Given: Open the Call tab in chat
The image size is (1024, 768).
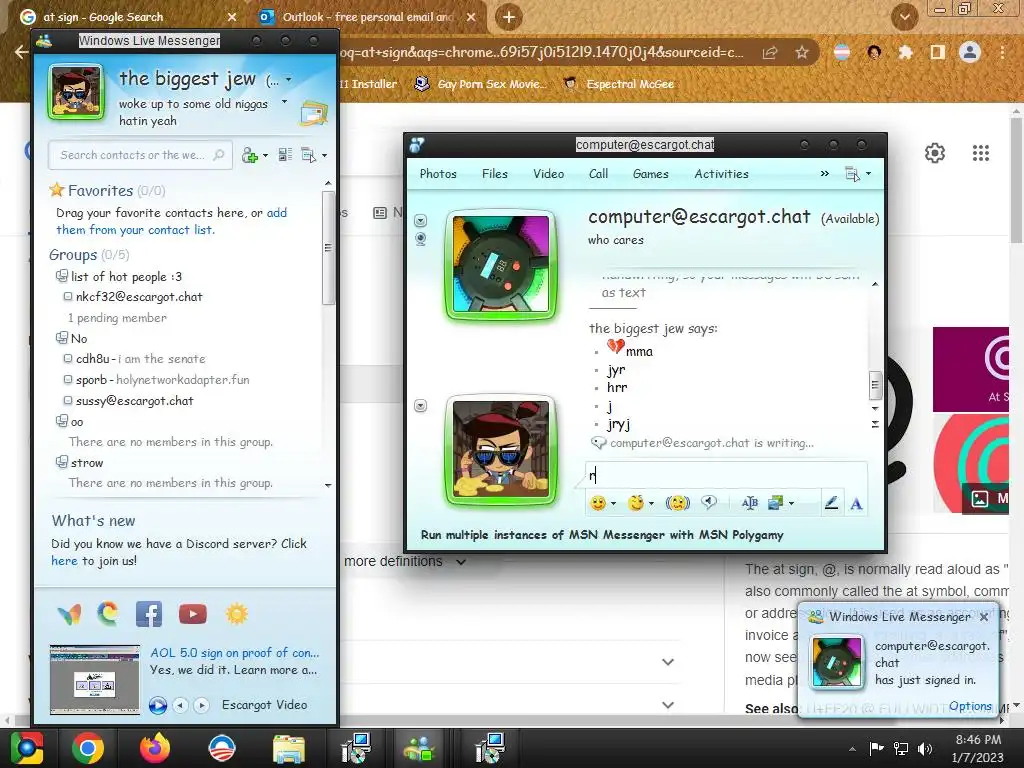Looking at the screenshot, I should 598,174.
